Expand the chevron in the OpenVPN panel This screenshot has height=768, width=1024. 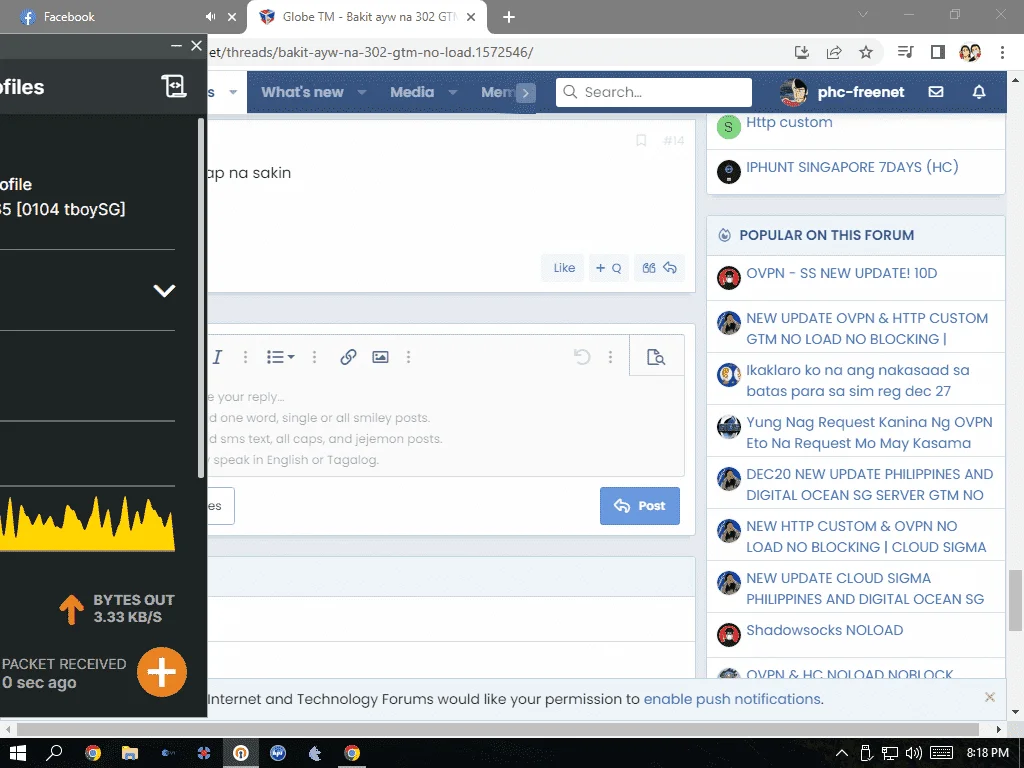(x=164, y=290)
